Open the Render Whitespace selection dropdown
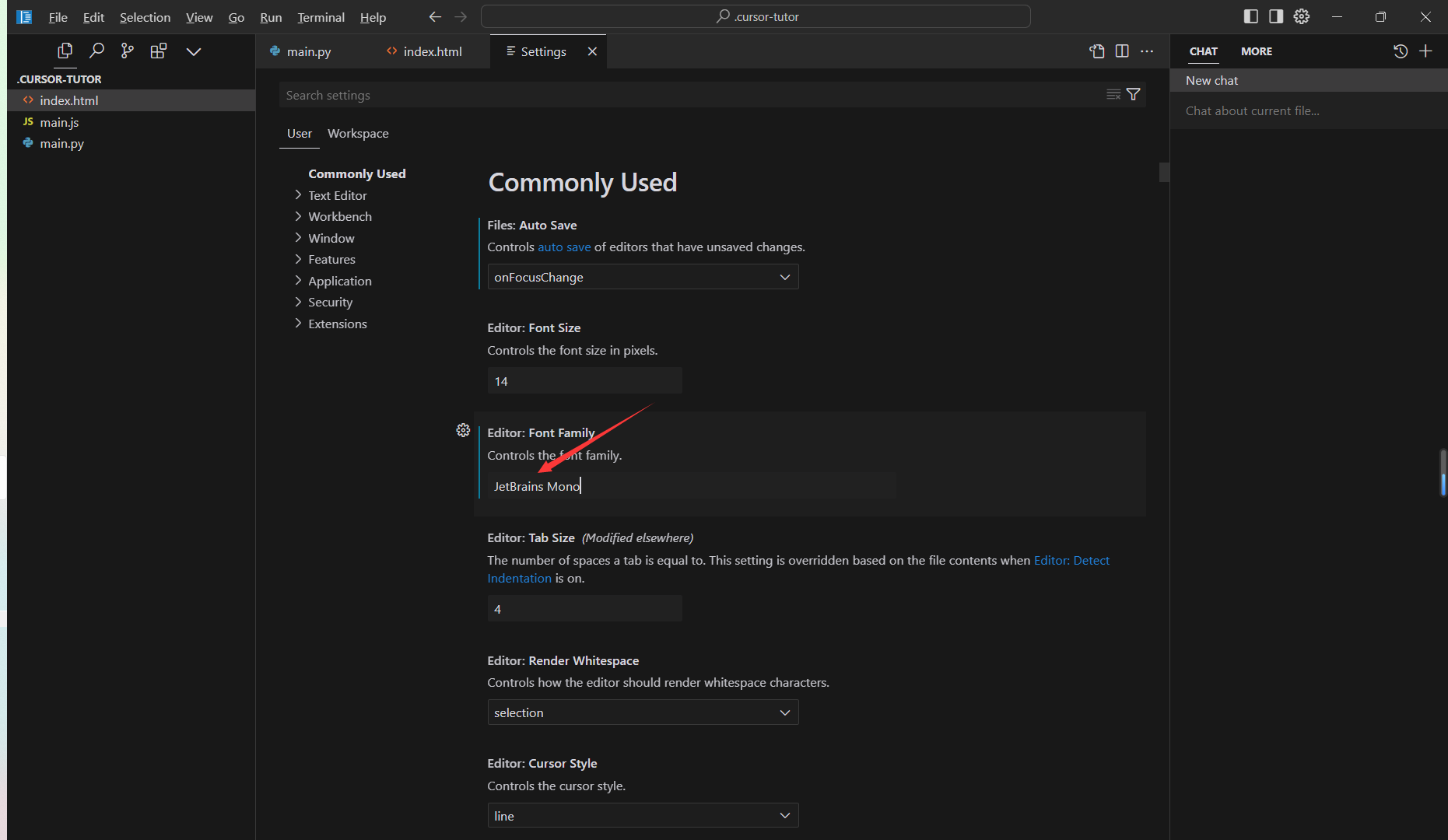1448x840 pixels. [643, 712]
